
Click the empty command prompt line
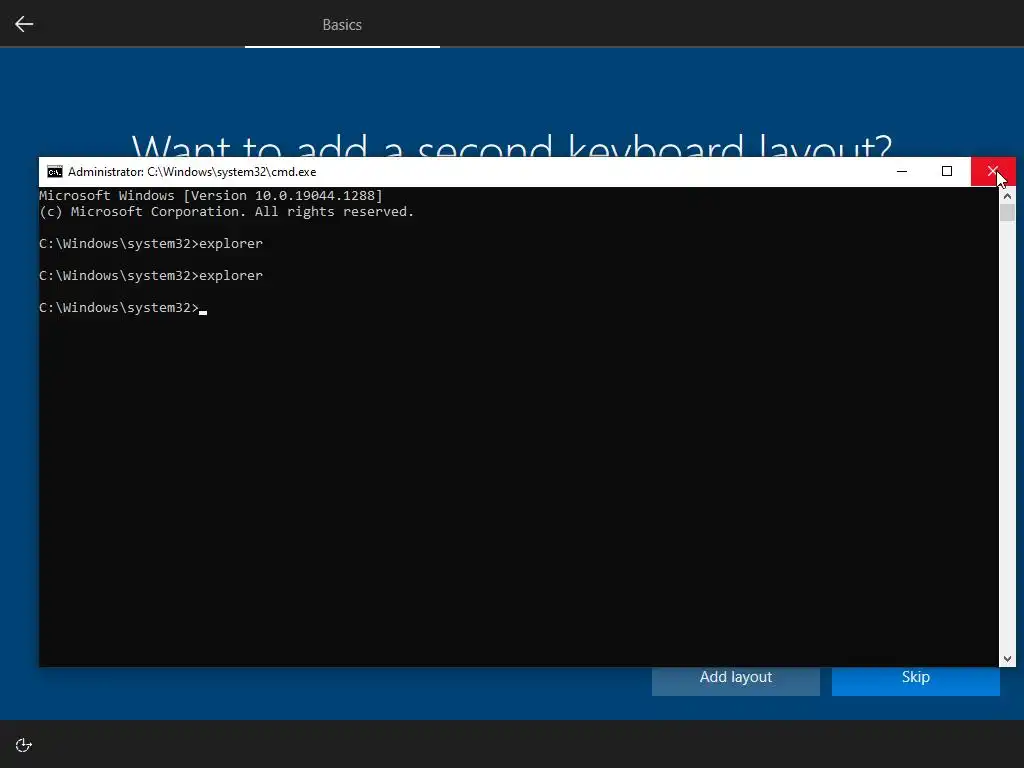point(123,308)
